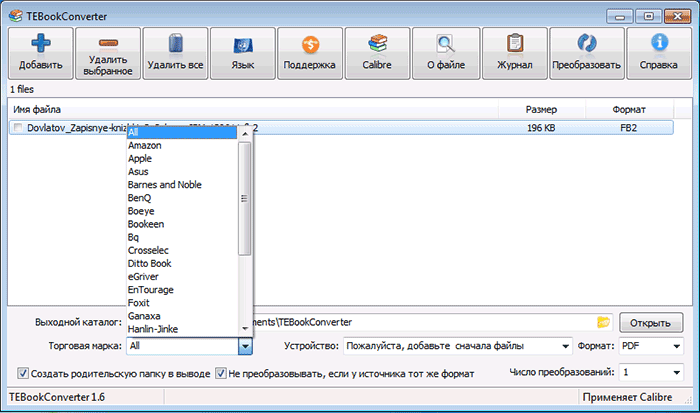Tick the Dovlatov file row checkbox

18,128
